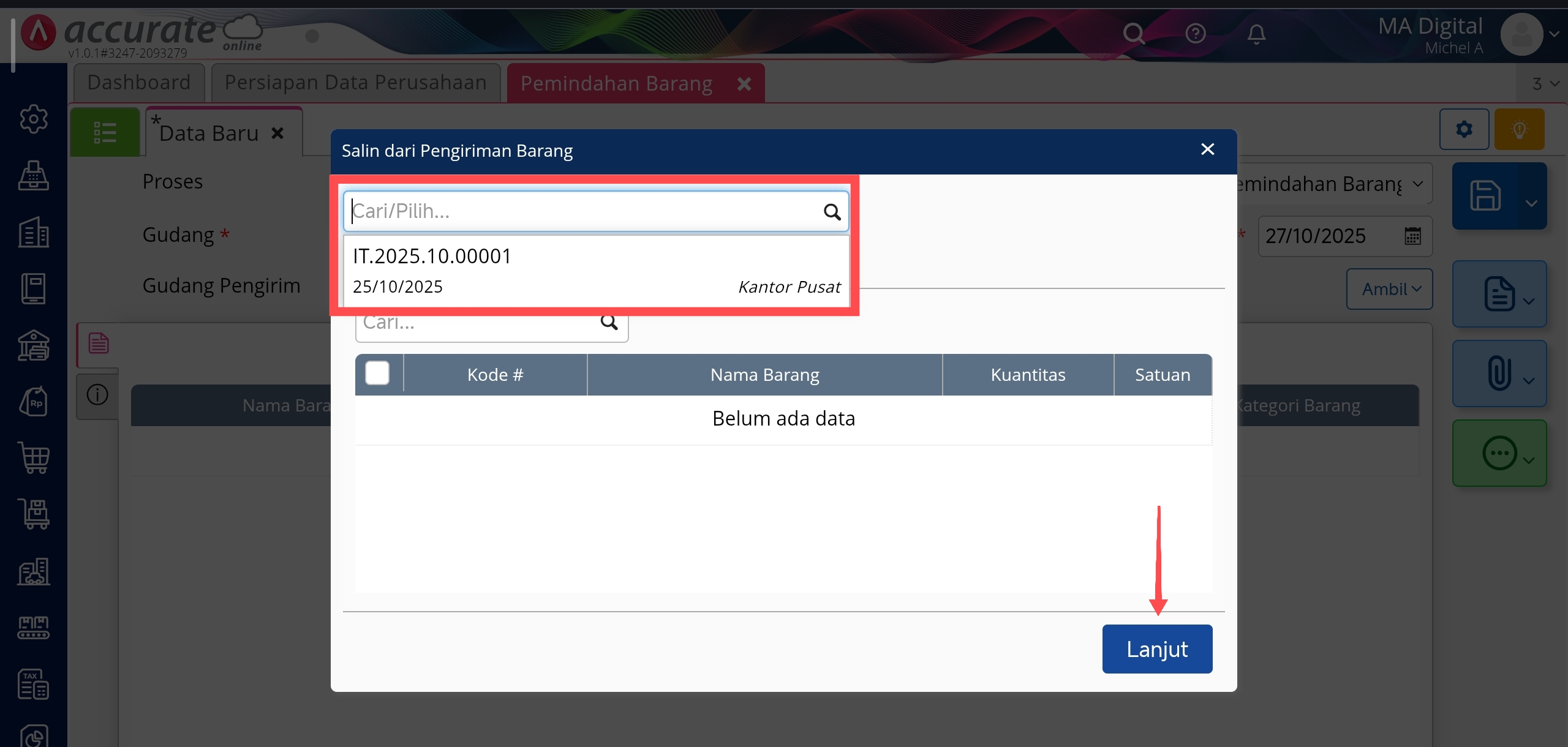Tick the select-all checkbox in table header
Screen dimensions: 1568x747
(377, 374)
